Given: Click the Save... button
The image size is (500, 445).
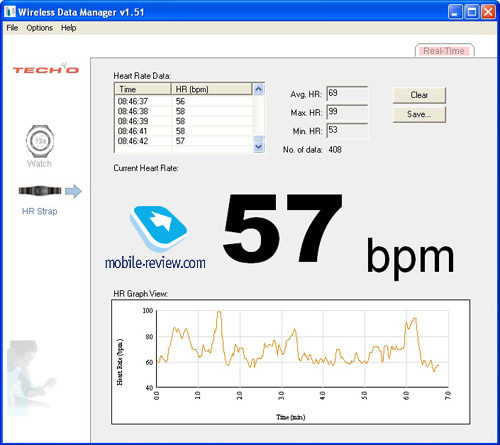Looking at the screenshot, I should pos(419,114).
